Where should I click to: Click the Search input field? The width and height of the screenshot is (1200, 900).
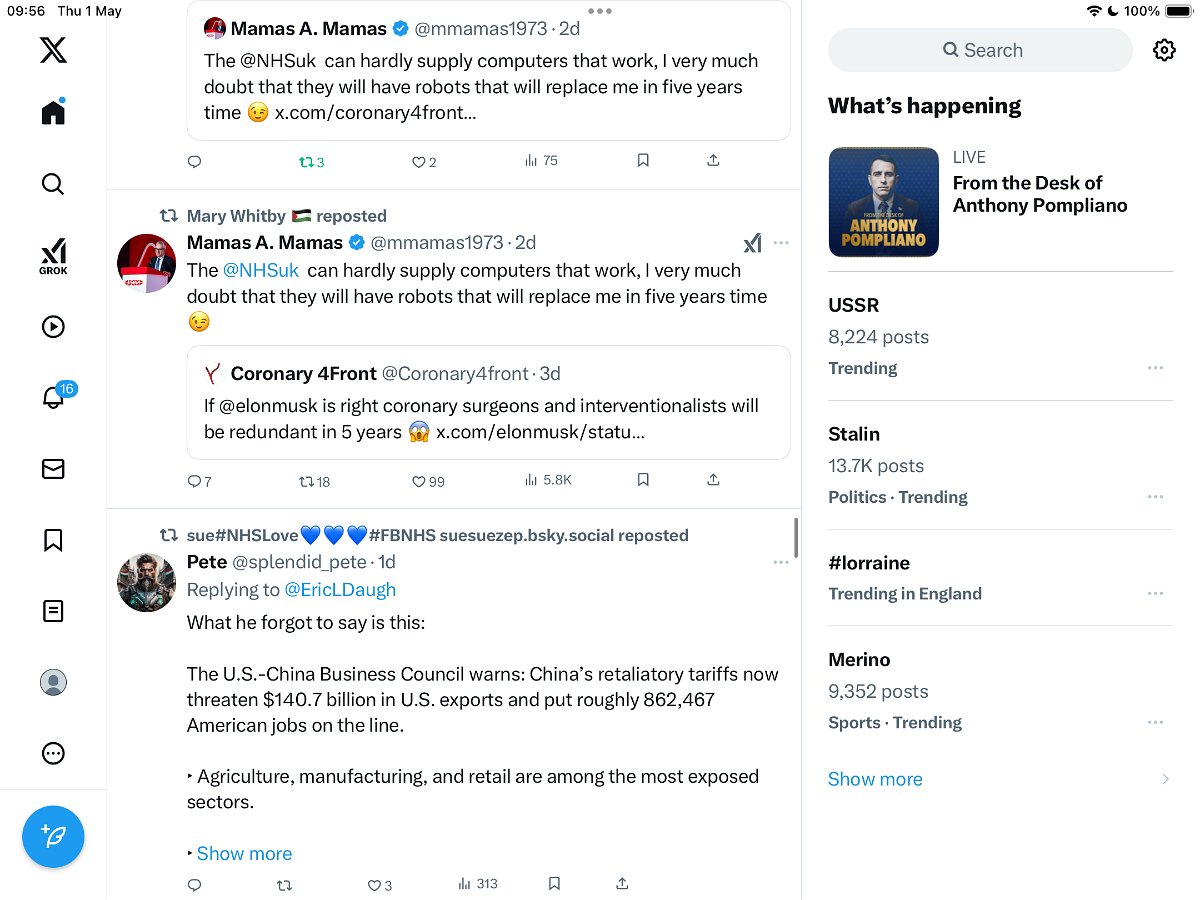coord(980,50)
